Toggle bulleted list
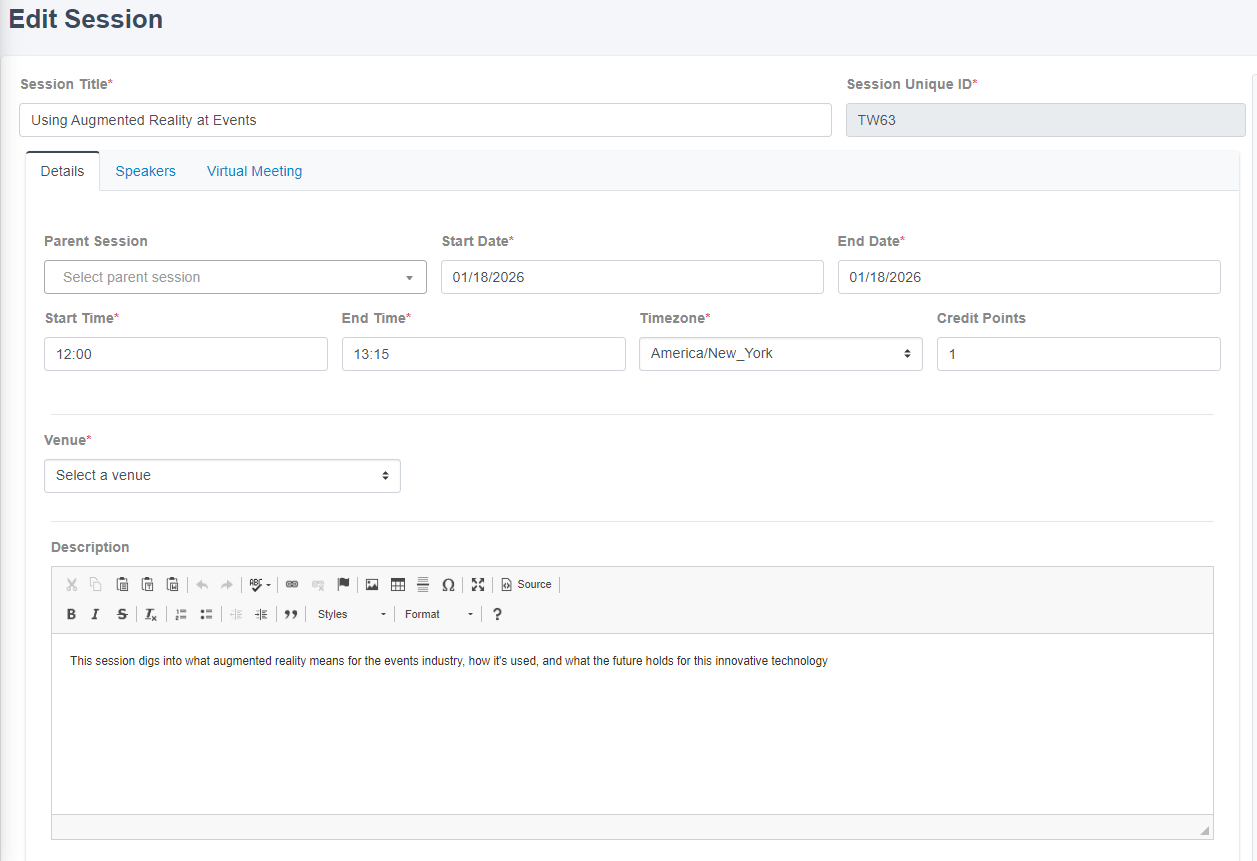1257x861 pixels. (x=206, y=614)
